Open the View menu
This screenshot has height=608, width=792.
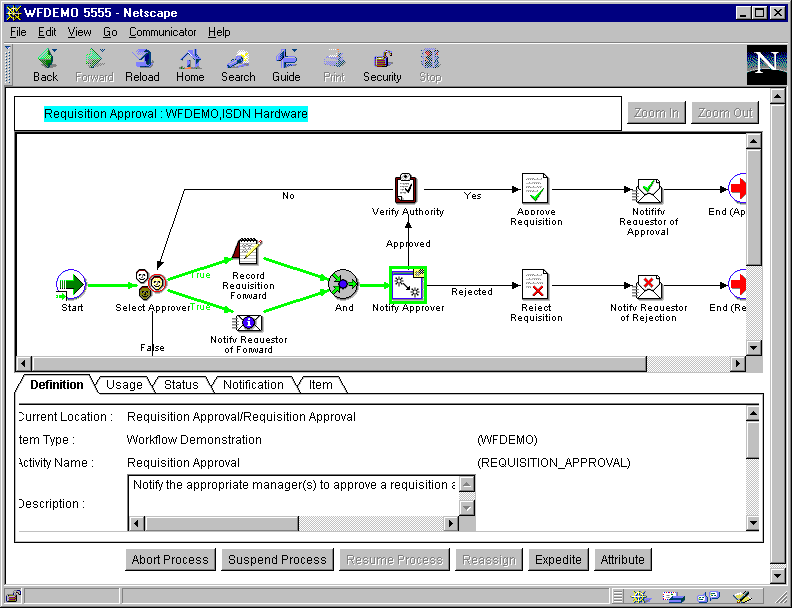[x=79, y=32]
